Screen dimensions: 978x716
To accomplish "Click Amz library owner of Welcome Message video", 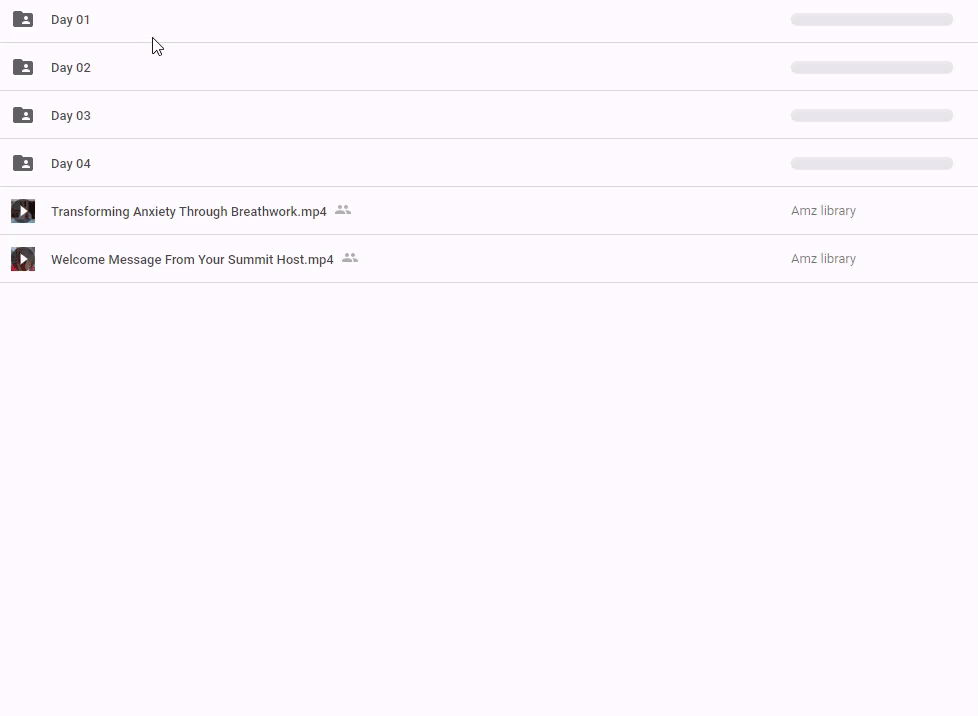I will point(823,259).
